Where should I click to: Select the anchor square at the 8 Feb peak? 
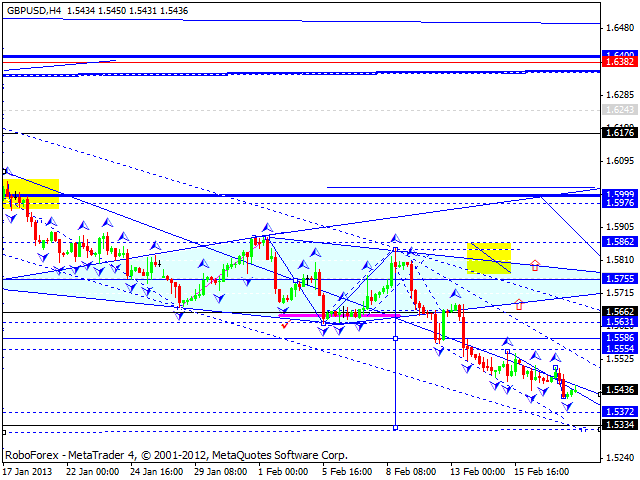pos(395,249)
